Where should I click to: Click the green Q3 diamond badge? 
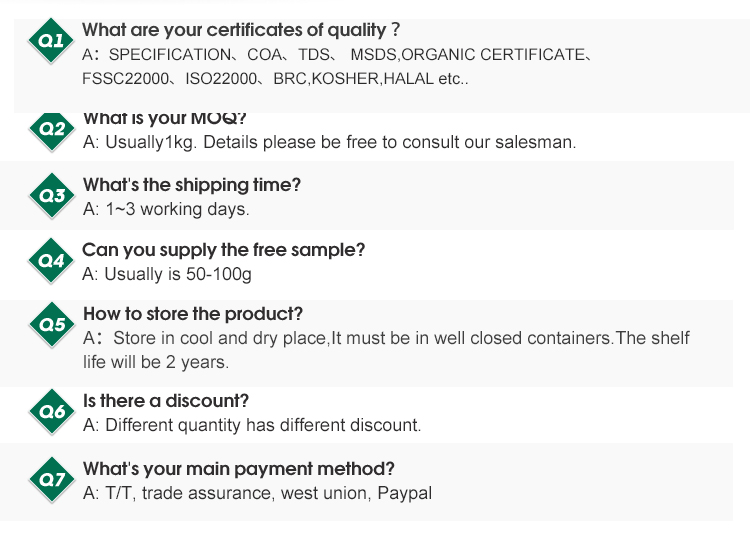(51, 195)
